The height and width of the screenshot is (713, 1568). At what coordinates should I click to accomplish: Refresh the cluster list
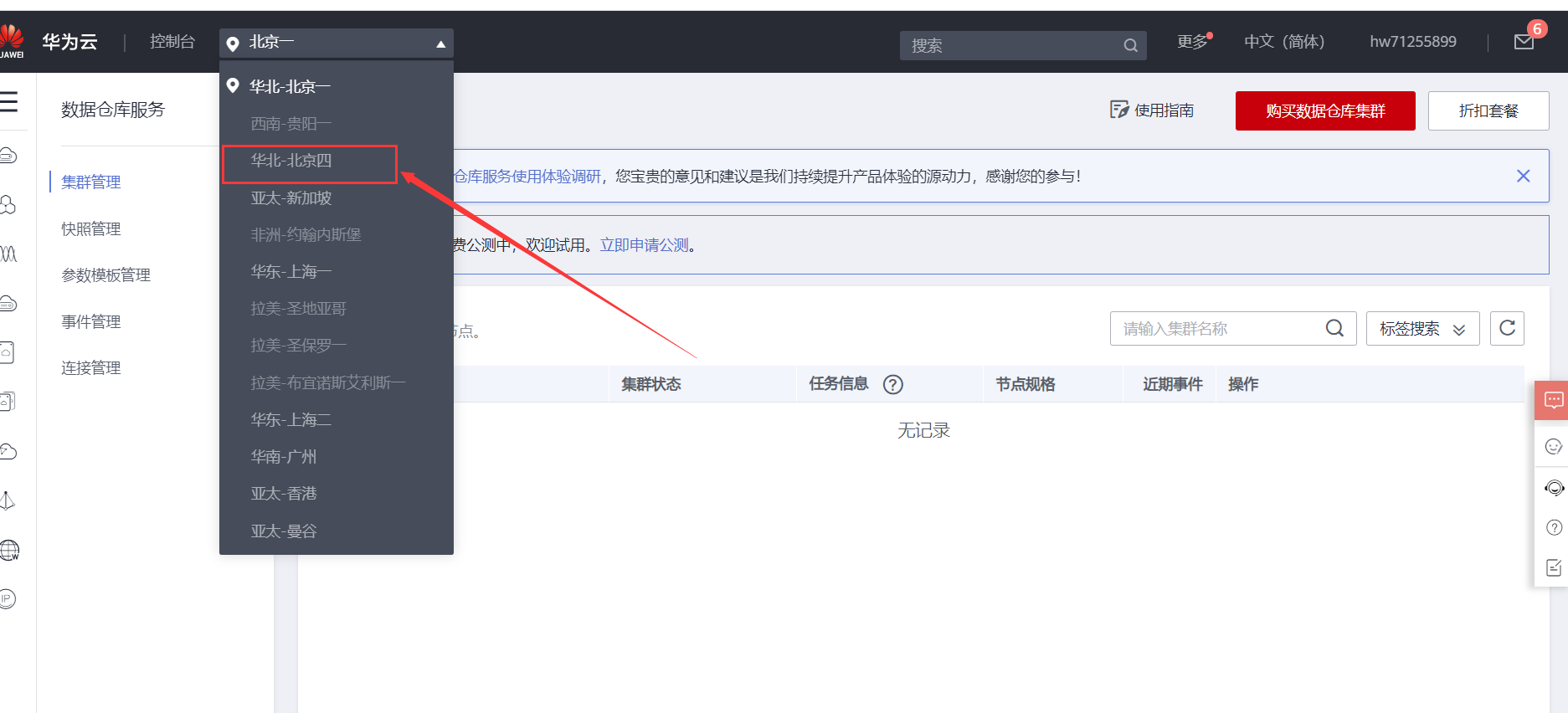pyautogui.click(x=1507, y=328)
